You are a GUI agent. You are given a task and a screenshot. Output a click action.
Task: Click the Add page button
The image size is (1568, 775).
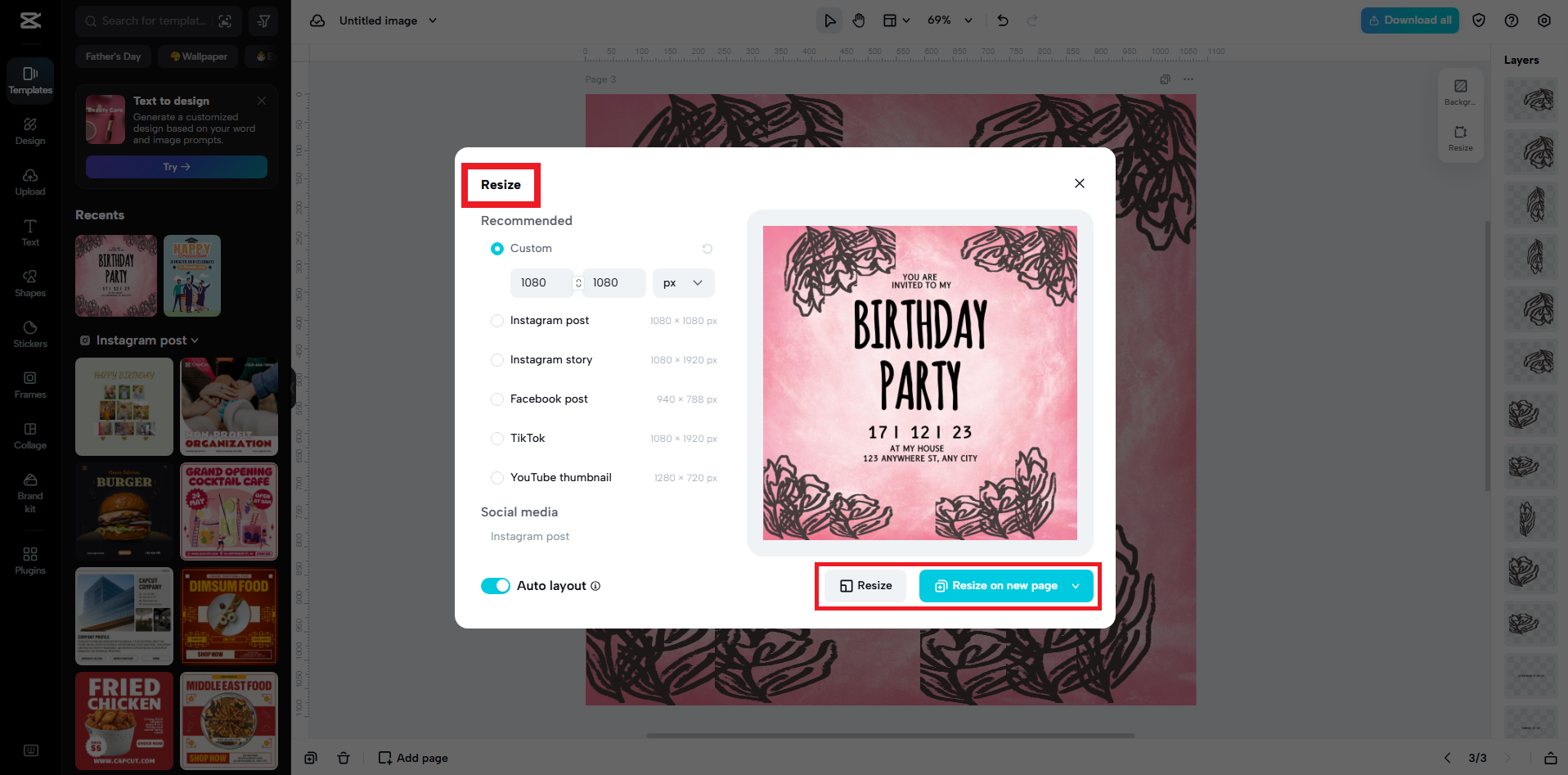click(413, 758)
